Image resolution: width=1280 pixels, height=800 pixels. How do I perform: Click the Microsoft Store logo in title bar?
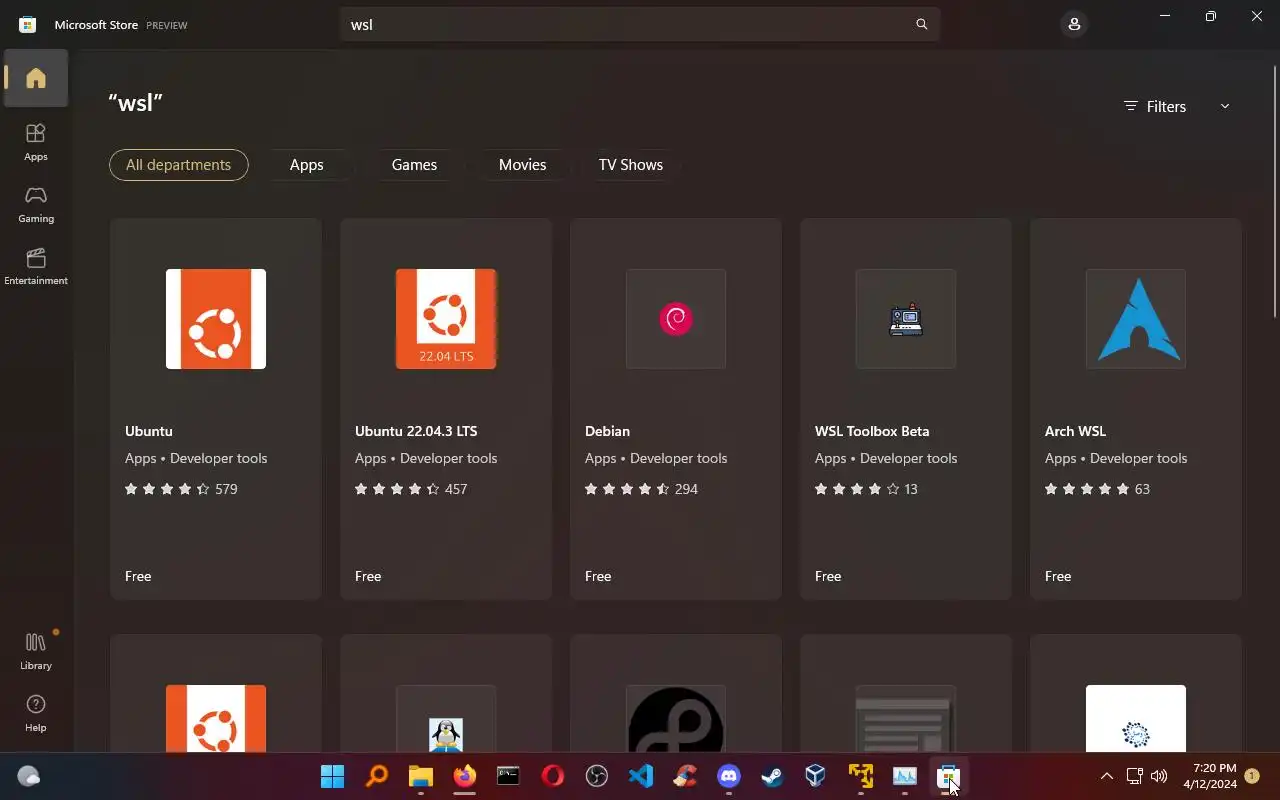tap(28, 24)
